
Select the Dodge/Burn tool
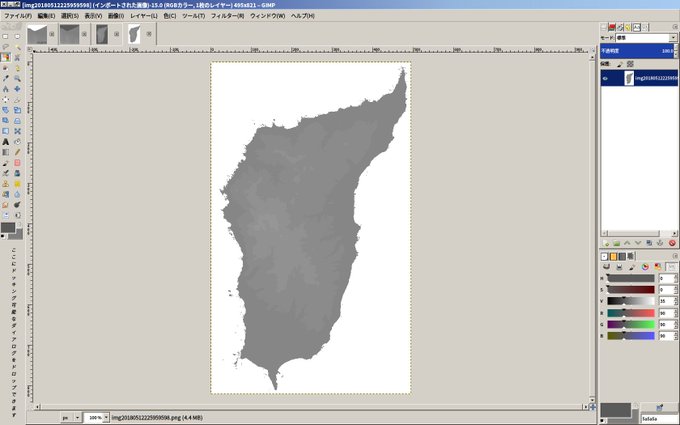(x=17, y=205)
